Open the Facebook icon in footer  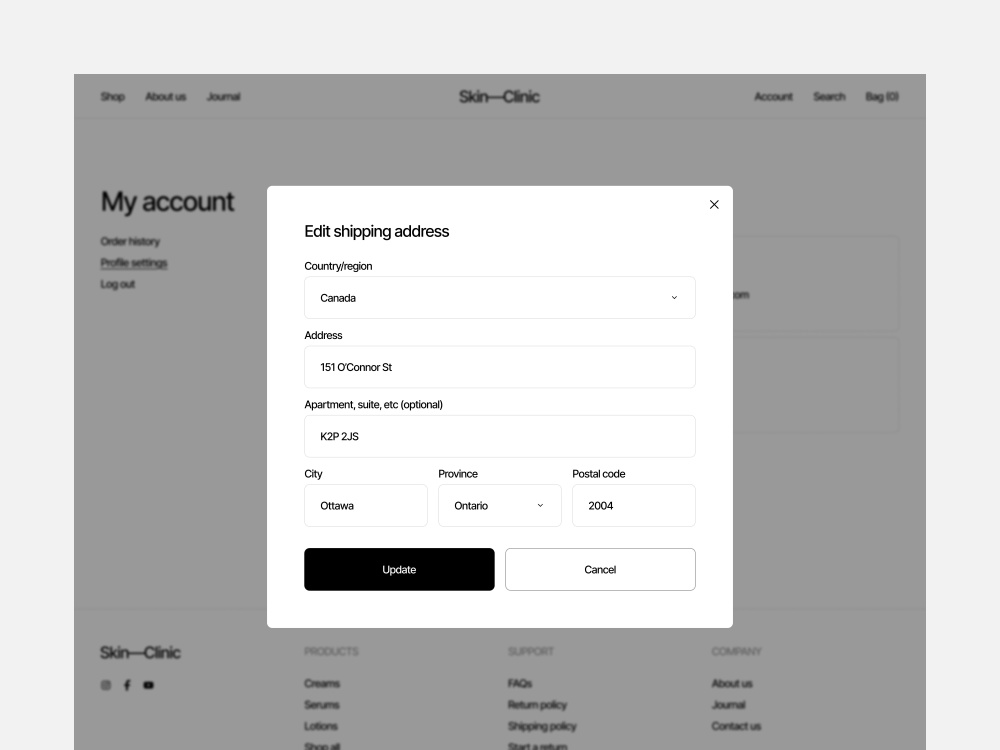click(x=127, y=685)
